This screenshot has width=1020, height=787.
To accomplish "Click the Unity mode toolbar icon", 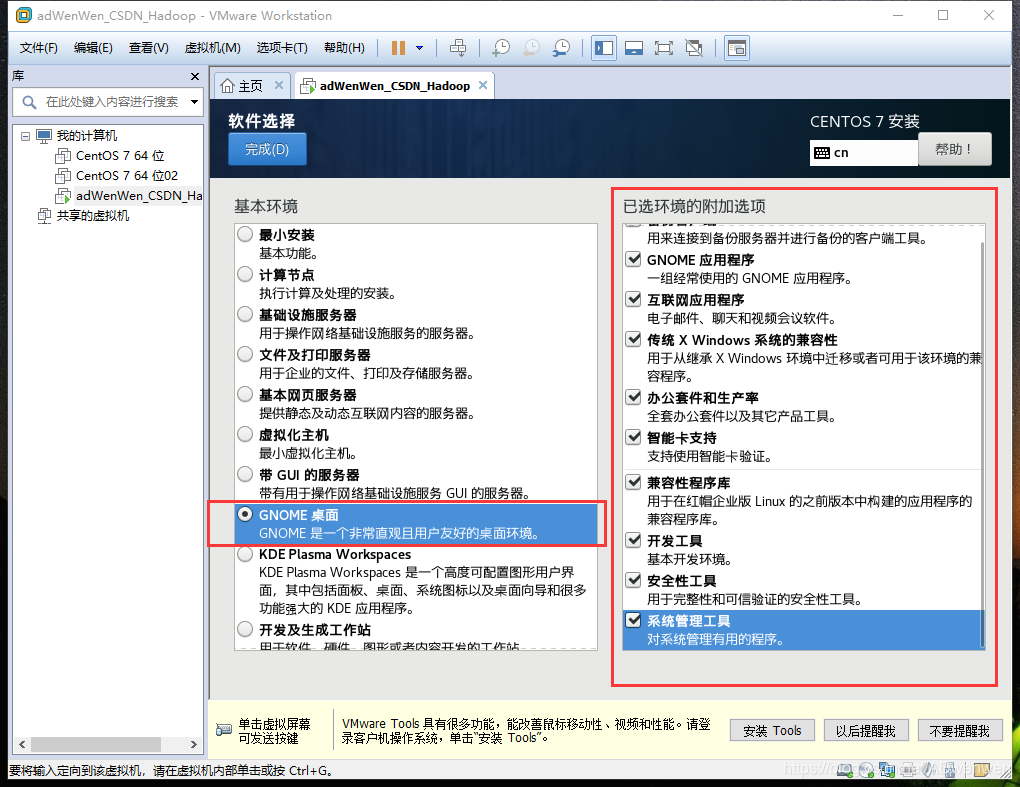I will coord(694,48).
